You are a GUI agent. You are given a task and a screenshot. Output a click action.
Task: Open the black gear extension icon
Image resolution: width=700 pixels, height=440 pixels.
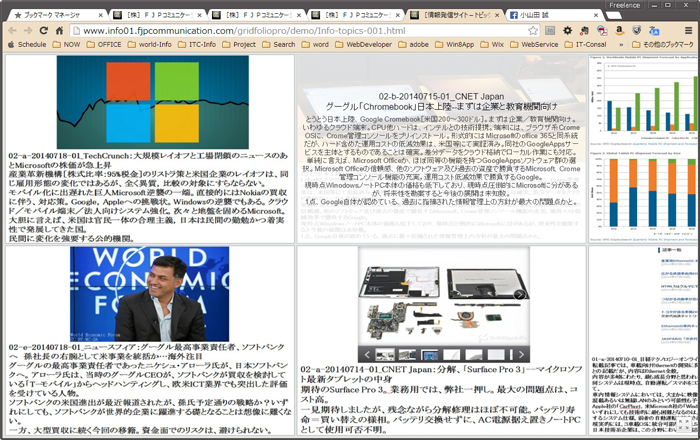[x=567, y=30]
